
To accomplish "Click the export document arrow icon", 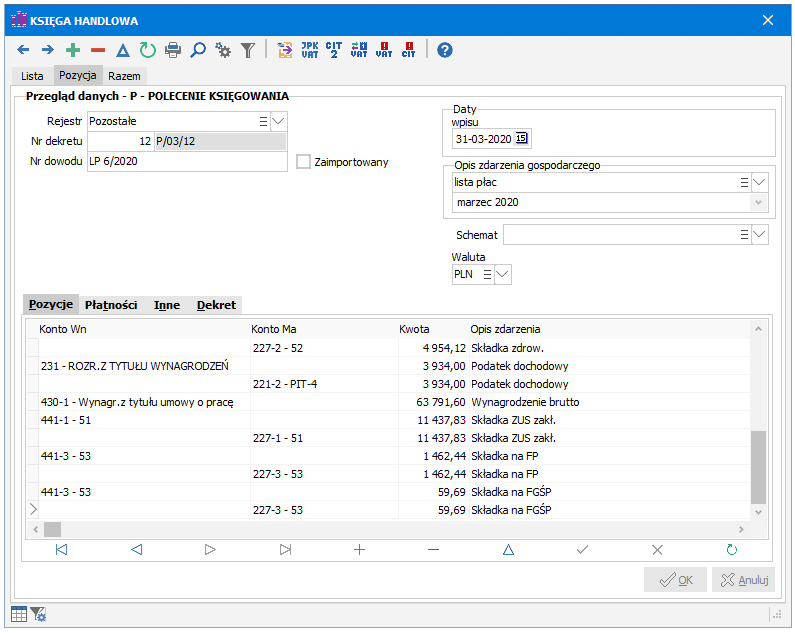I will click(x=285, y=50).
